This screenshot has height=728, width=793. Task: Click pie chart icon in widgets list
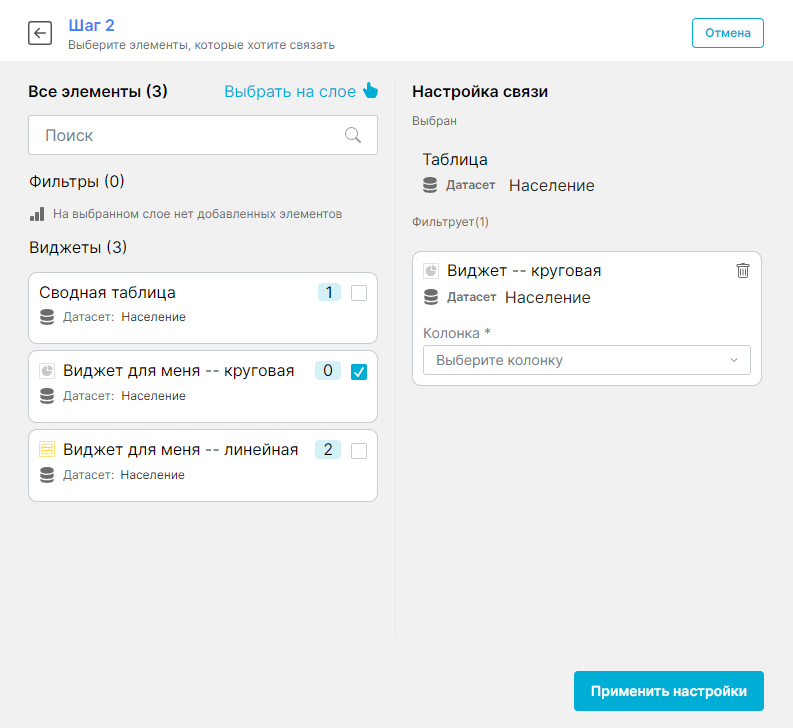[47, 371]
